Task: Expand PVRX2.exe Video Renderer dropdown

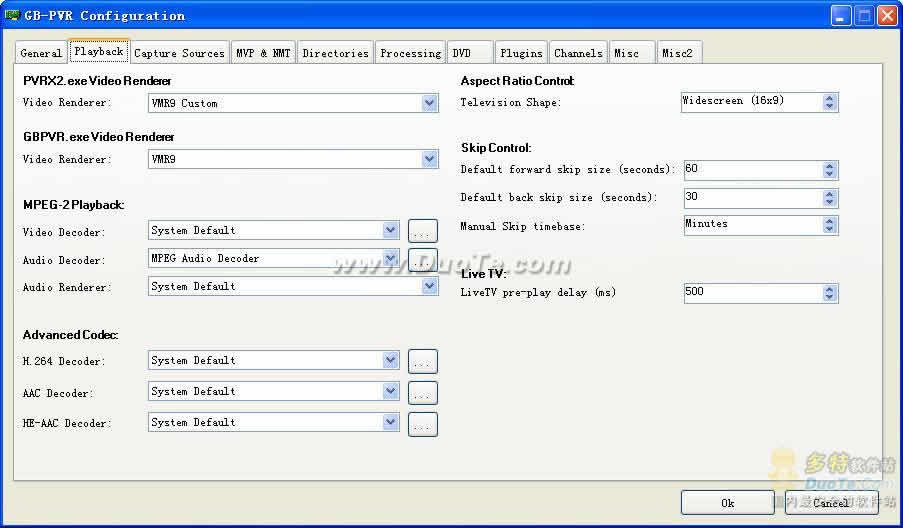Action: click(x=429, y=103)
